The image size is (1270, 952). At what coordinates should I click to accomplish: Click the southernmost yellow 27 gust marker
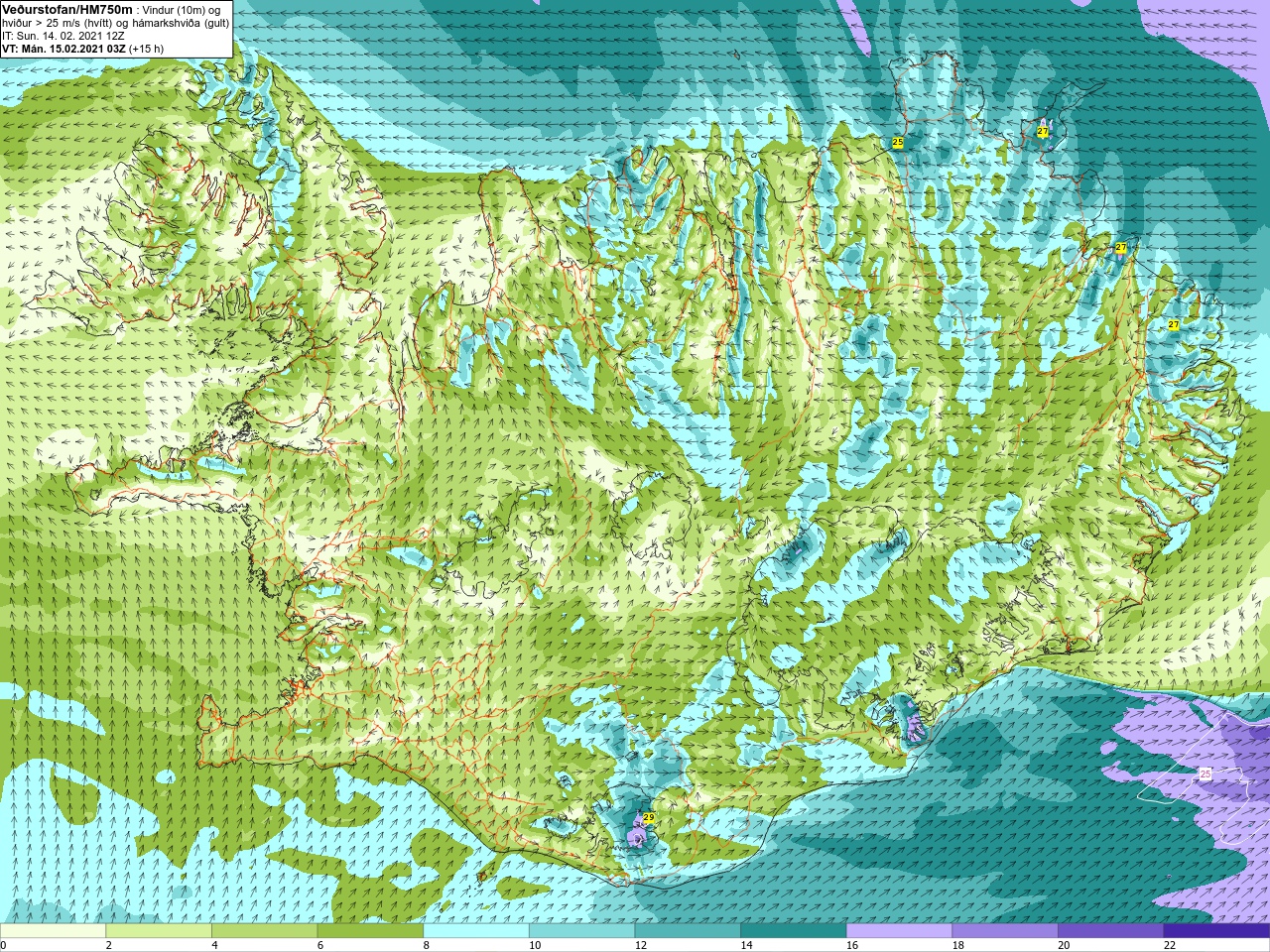[x=1173, y=325]
